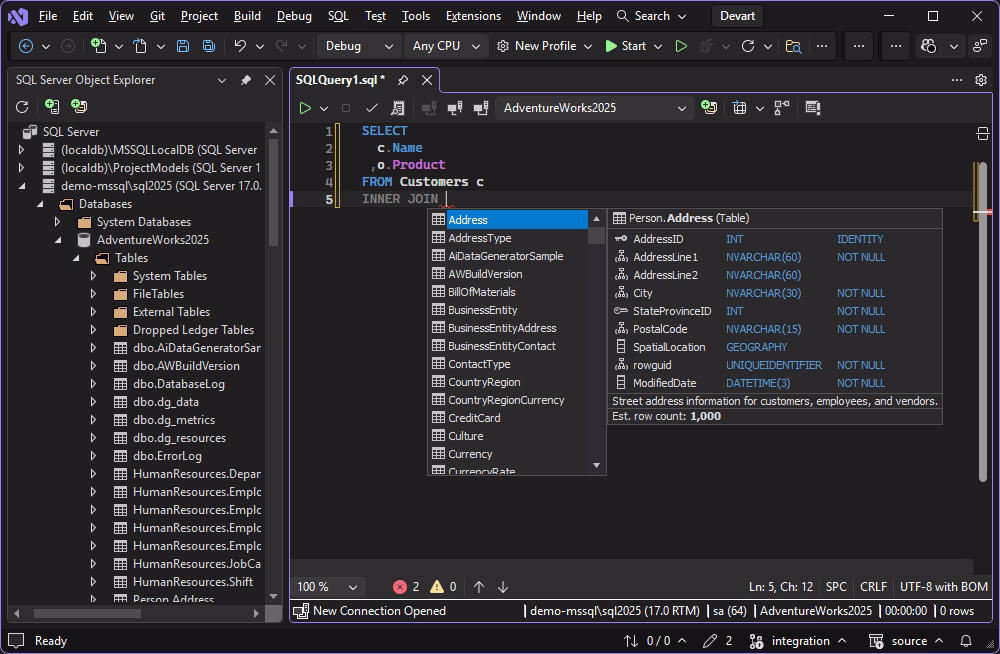Select the HumanResources.Shift table in the tree

193,582
